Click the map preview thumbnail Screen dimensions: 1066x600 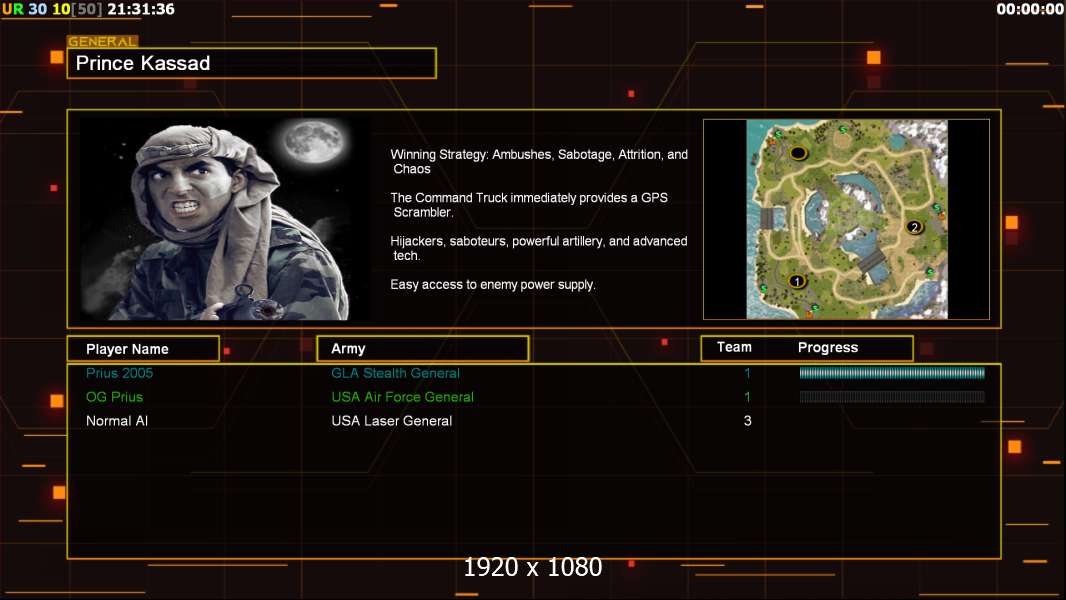coord(846,219)
